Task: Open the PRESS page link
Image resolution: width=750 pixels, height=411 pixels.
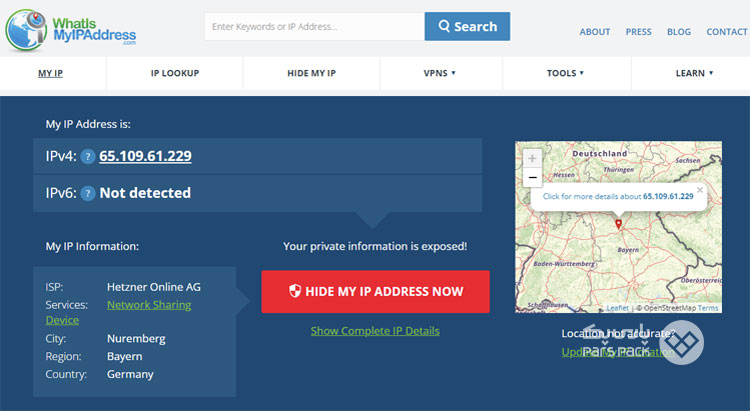Action: (x=639, y=32)
